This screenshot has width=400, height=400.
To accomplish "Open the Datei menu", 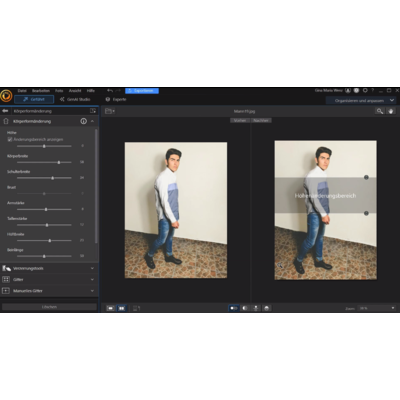I will 22,91.
